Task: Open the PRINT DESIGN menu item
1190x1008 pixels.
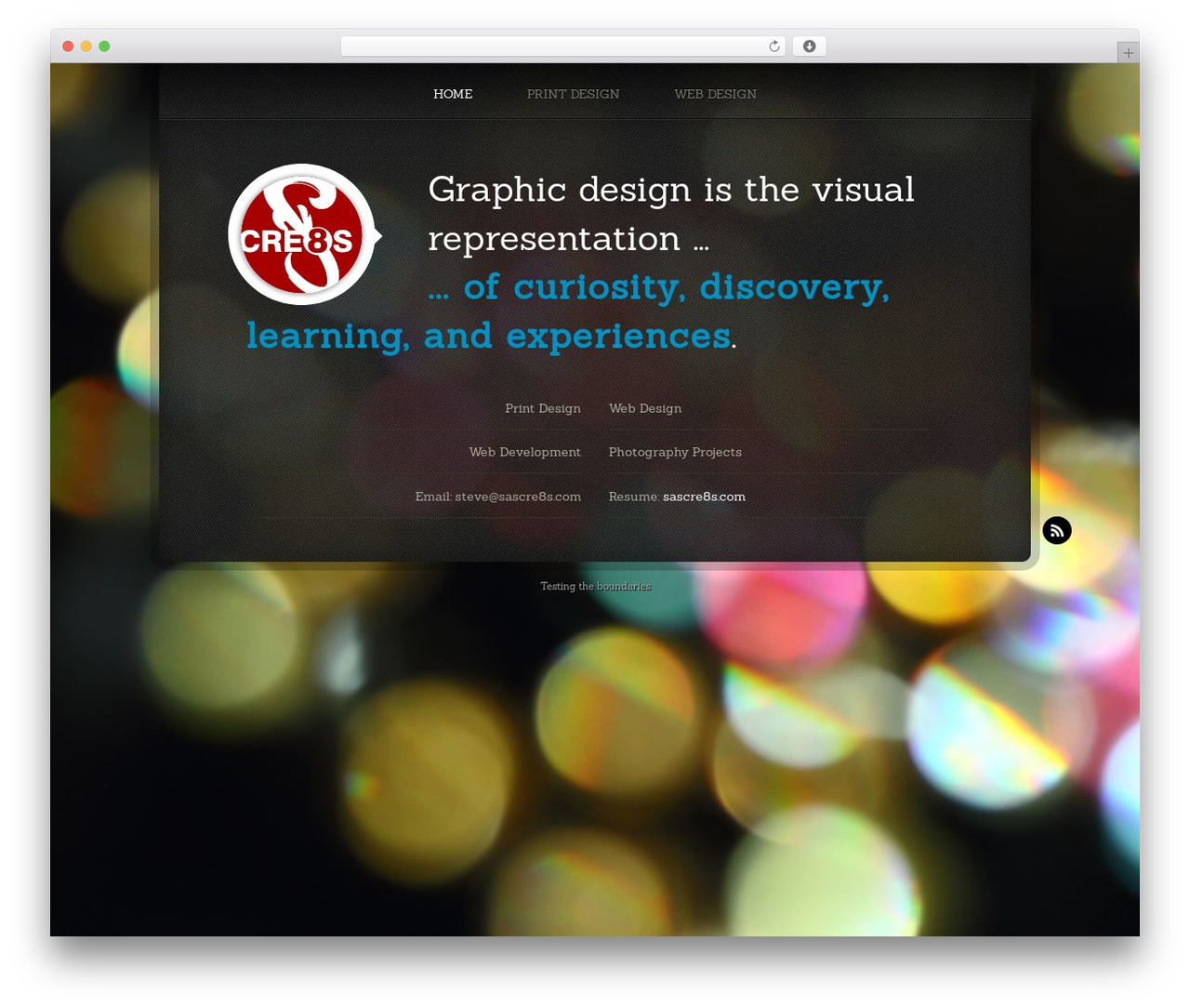Action: coord(573,94)
